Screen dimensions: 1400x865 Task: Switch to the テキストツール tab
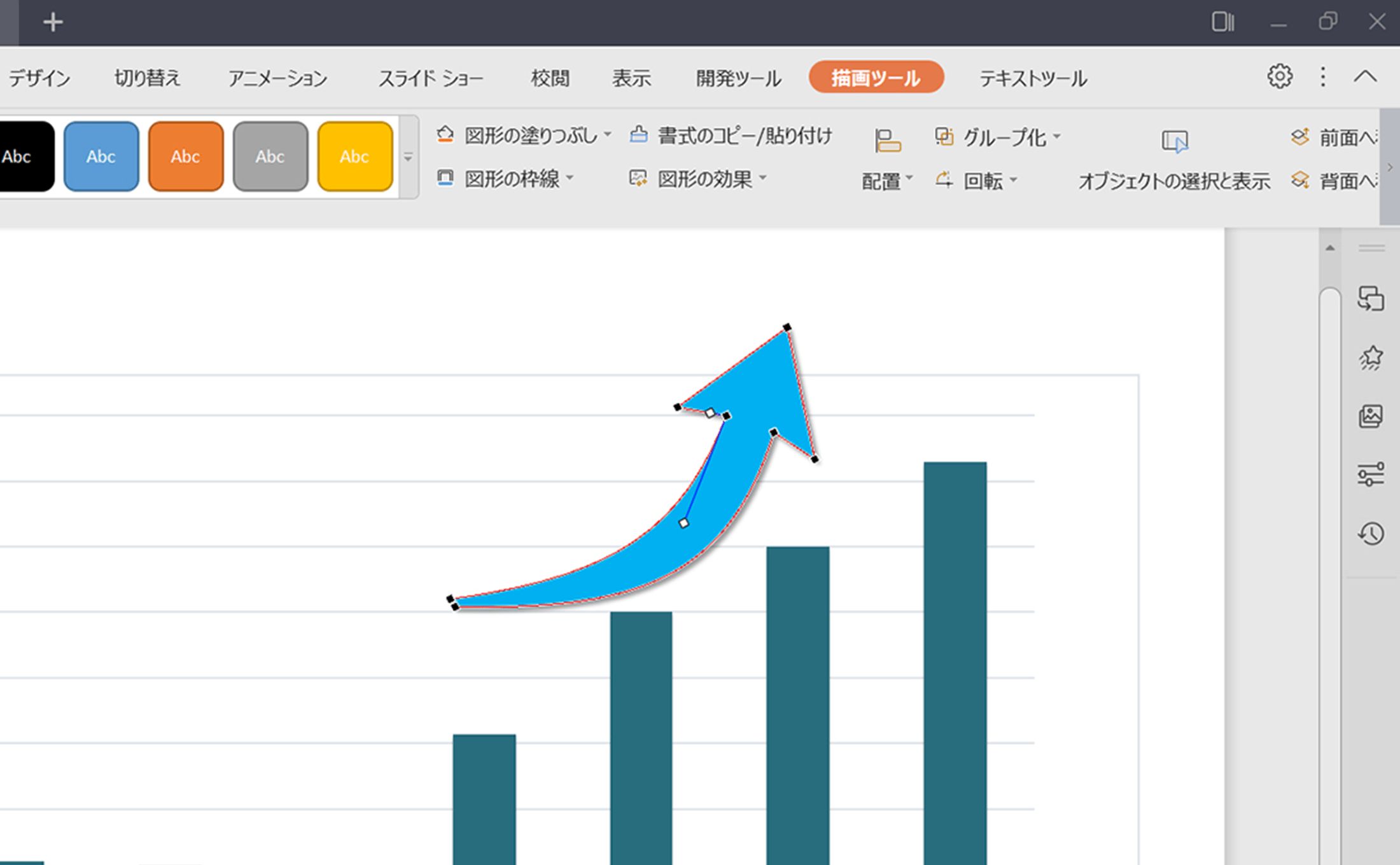pos(1033,78)
